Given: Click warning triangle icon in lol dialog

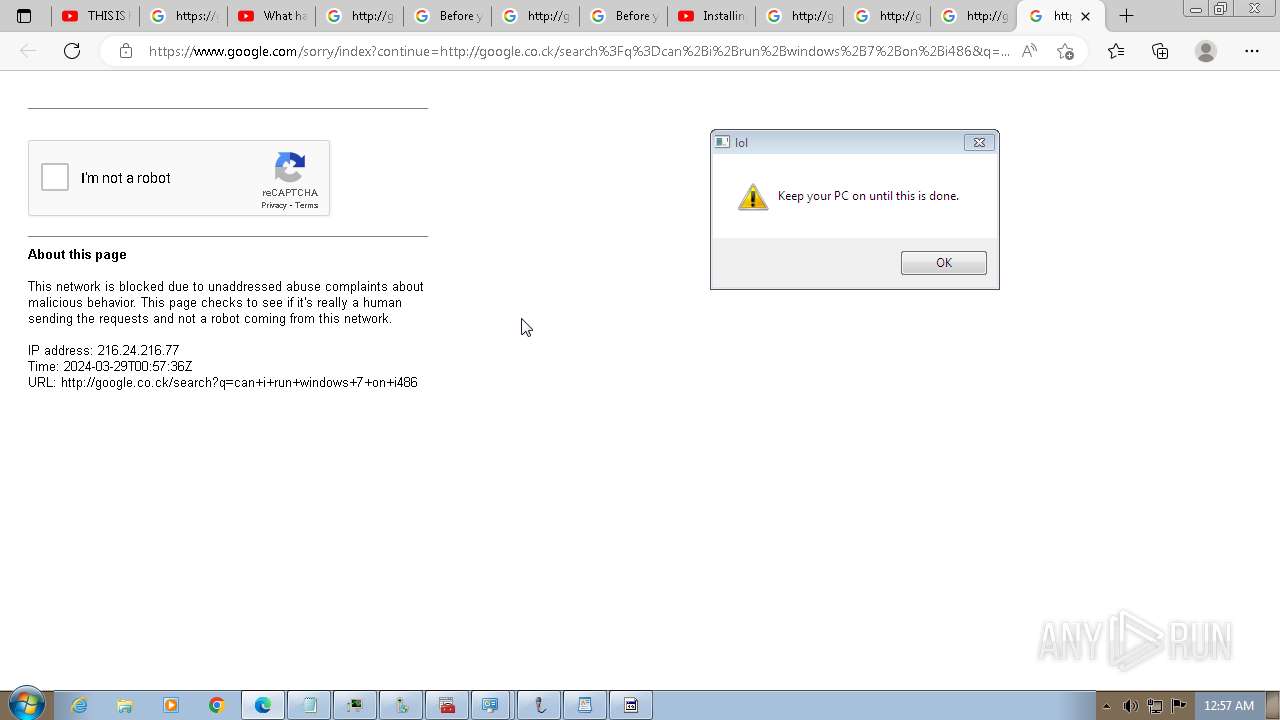Looking at the screenshot, I should [x=753, y=197].
